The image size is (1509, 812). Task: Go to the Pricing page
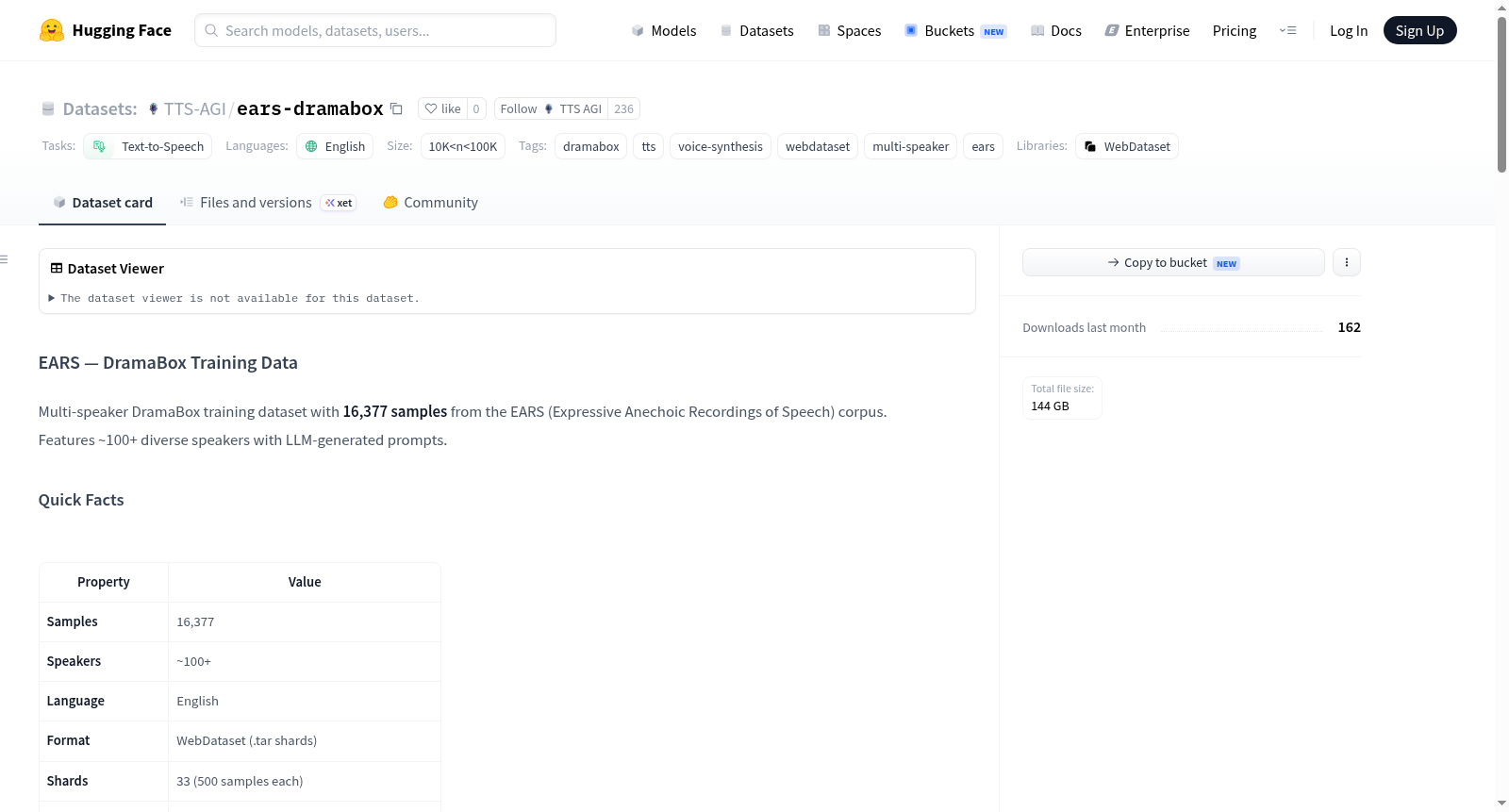[x=1235, y=31]
